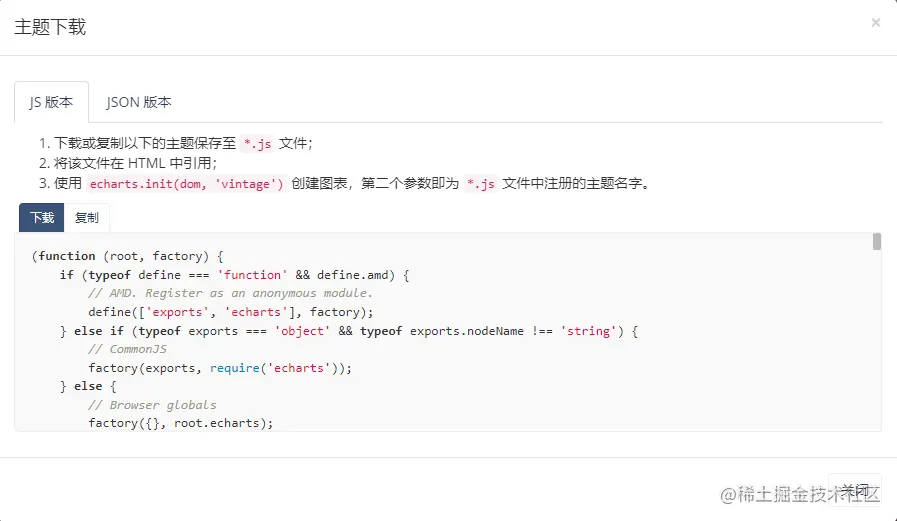This screenshot has height=521, width=897.
Task: Click the define(['exports', 'echarts'], factory) line
Action: (x=231, y=312)
